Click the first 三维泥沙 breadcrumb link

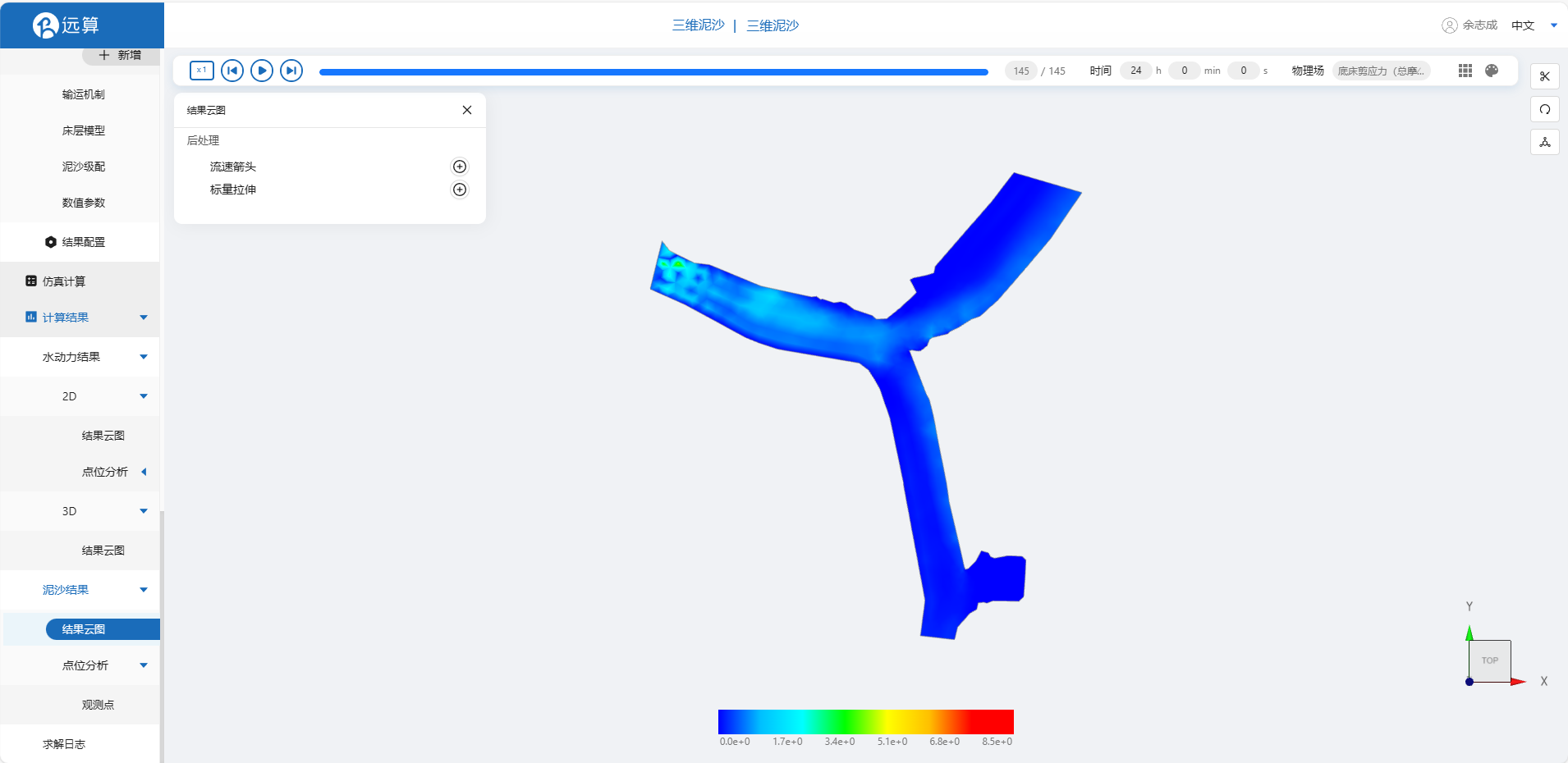(699, 25)
